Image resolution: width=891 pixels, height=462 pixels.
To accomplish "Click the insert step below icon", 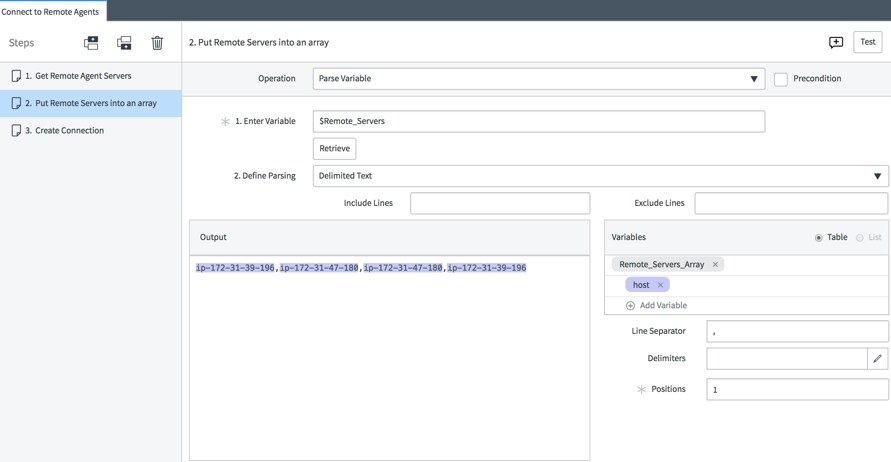I will click(124, 43).
